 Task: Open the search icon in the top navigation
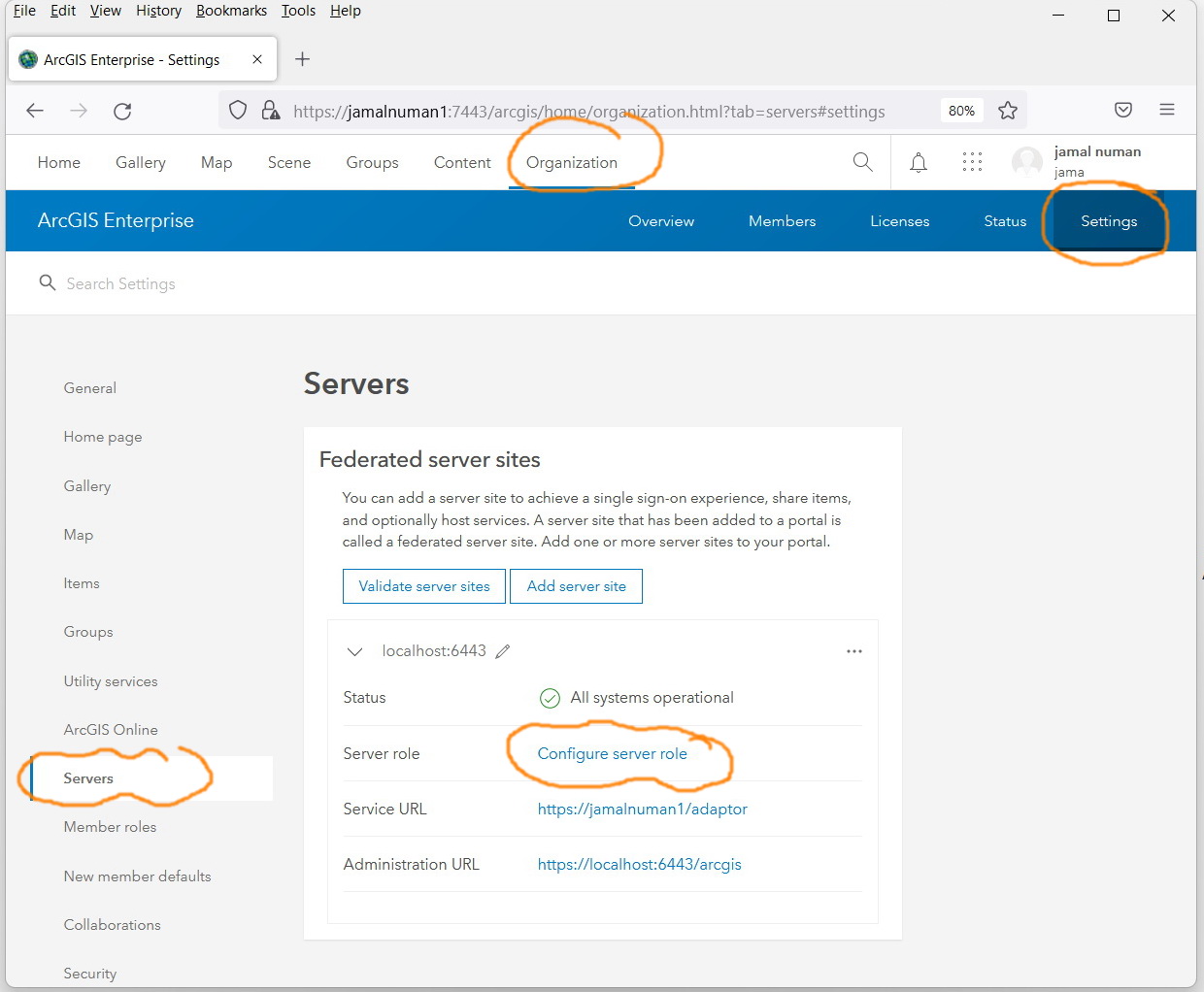862,162
